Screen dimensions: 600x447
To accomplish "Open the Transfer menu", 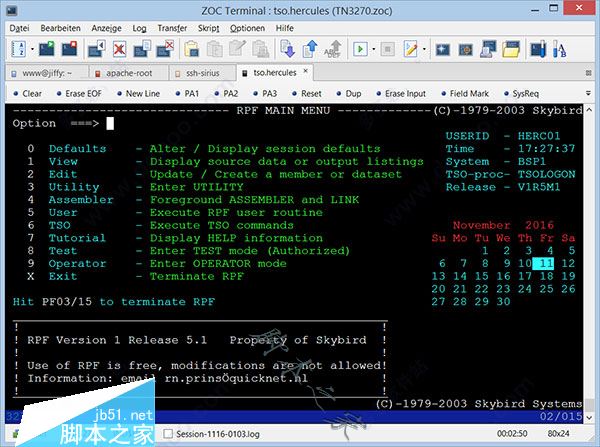I will coord(171,28).
